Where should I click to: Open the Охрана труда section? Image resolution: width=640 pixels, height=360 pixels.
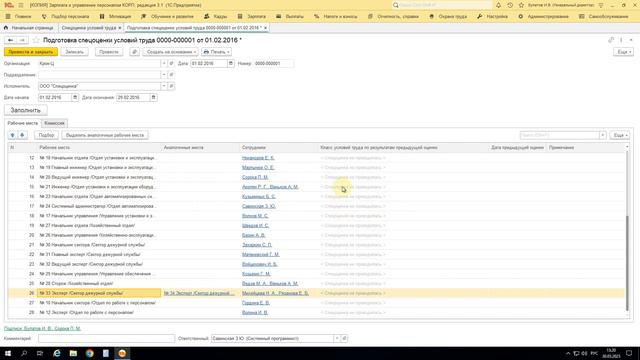pos(448,16)
